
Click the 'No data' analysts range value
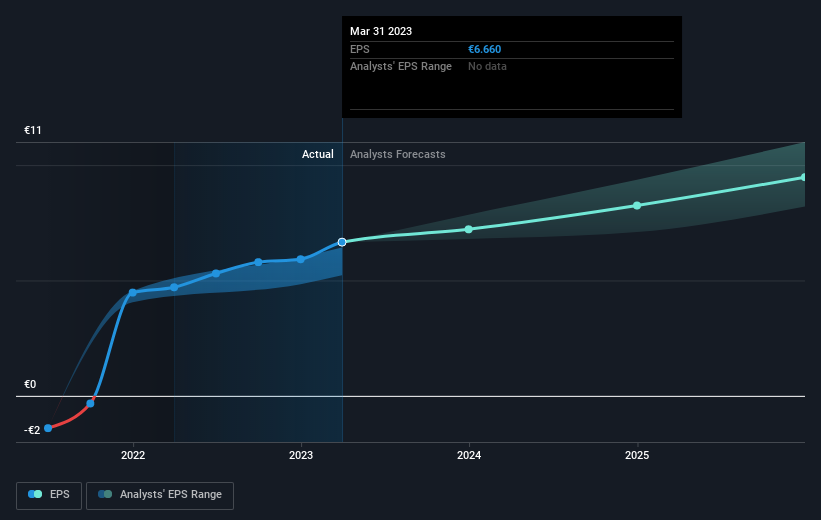click(487, 67)
